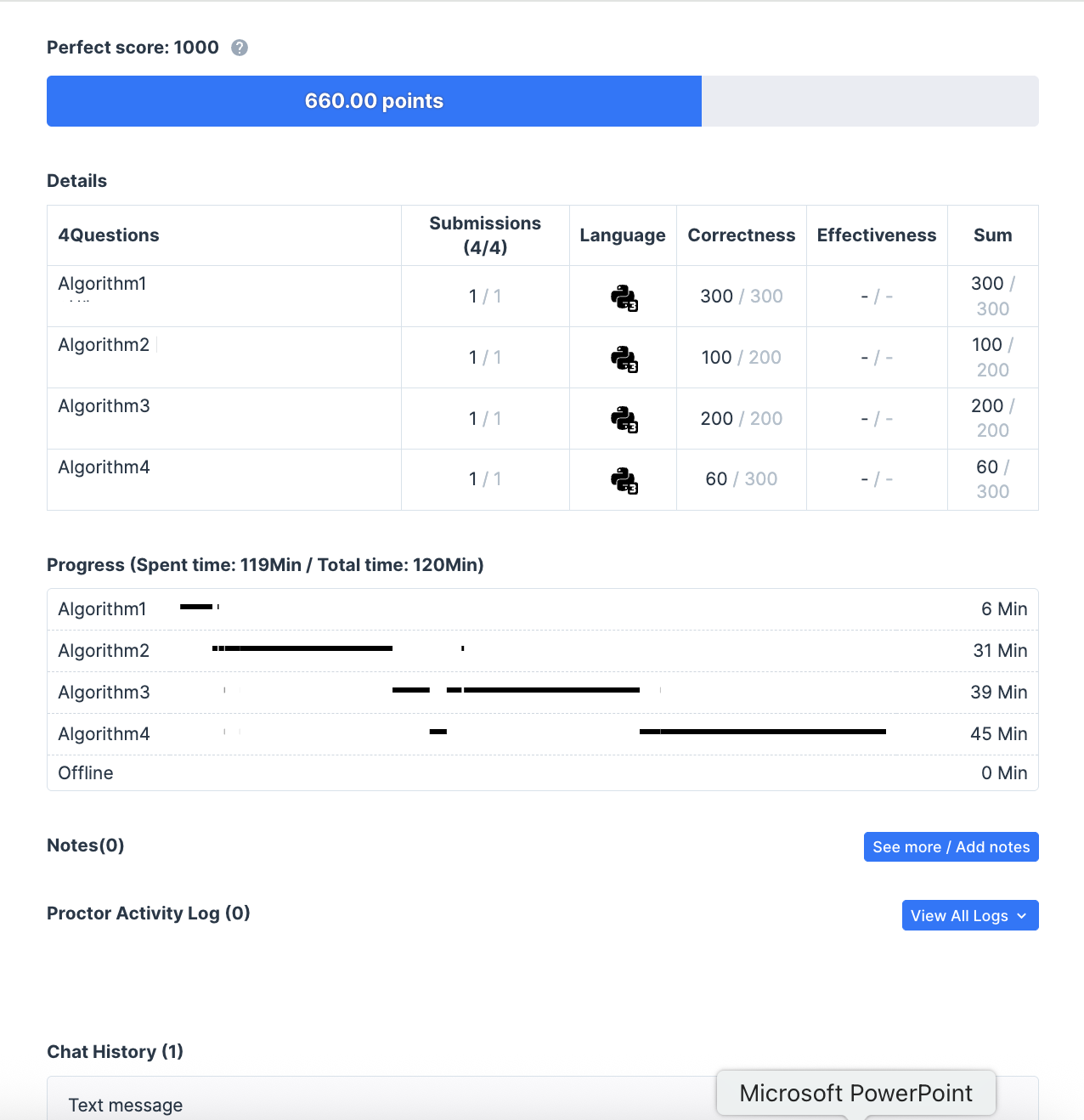
Task: Select Algorithm3 in the Details table
Action: (x=104, y=406)
